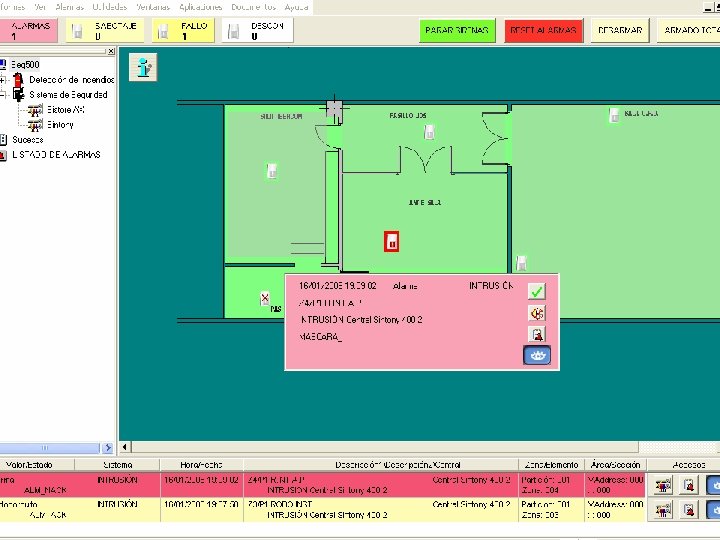Select the Sintony item in the tree
Screen dimensions: 720x540
[60, 124]
